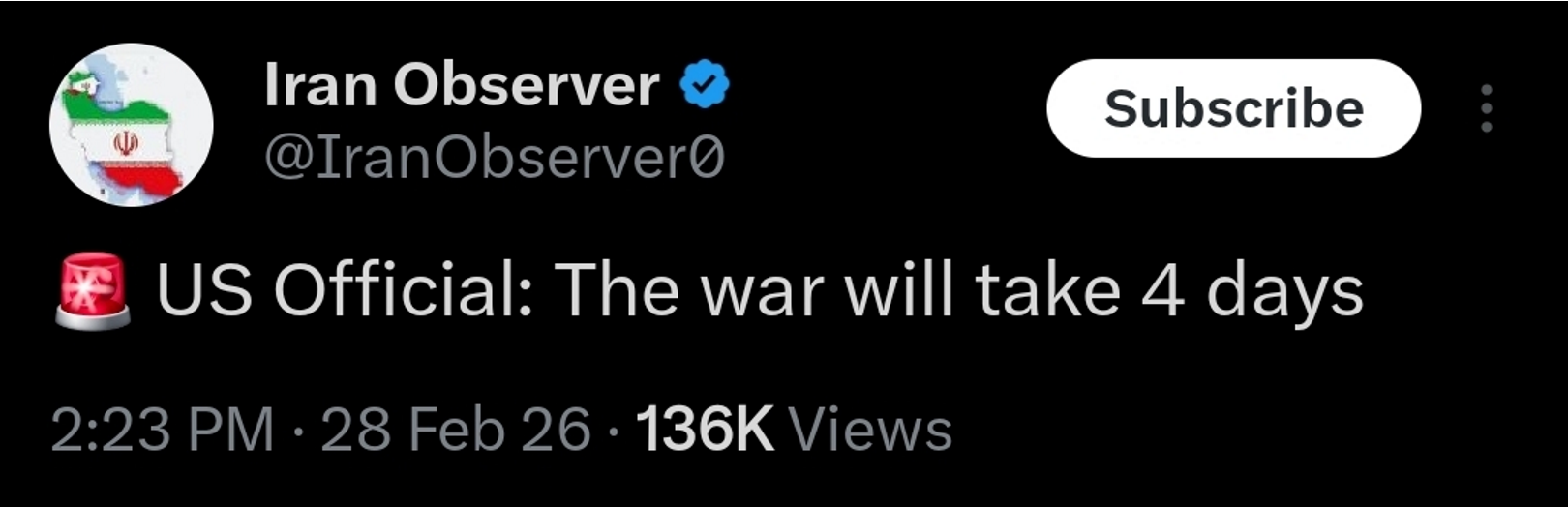This screenshot has height=507, width=1568.
Task: Click '4 days' at the tweet's end
Action: point(1252,292)
